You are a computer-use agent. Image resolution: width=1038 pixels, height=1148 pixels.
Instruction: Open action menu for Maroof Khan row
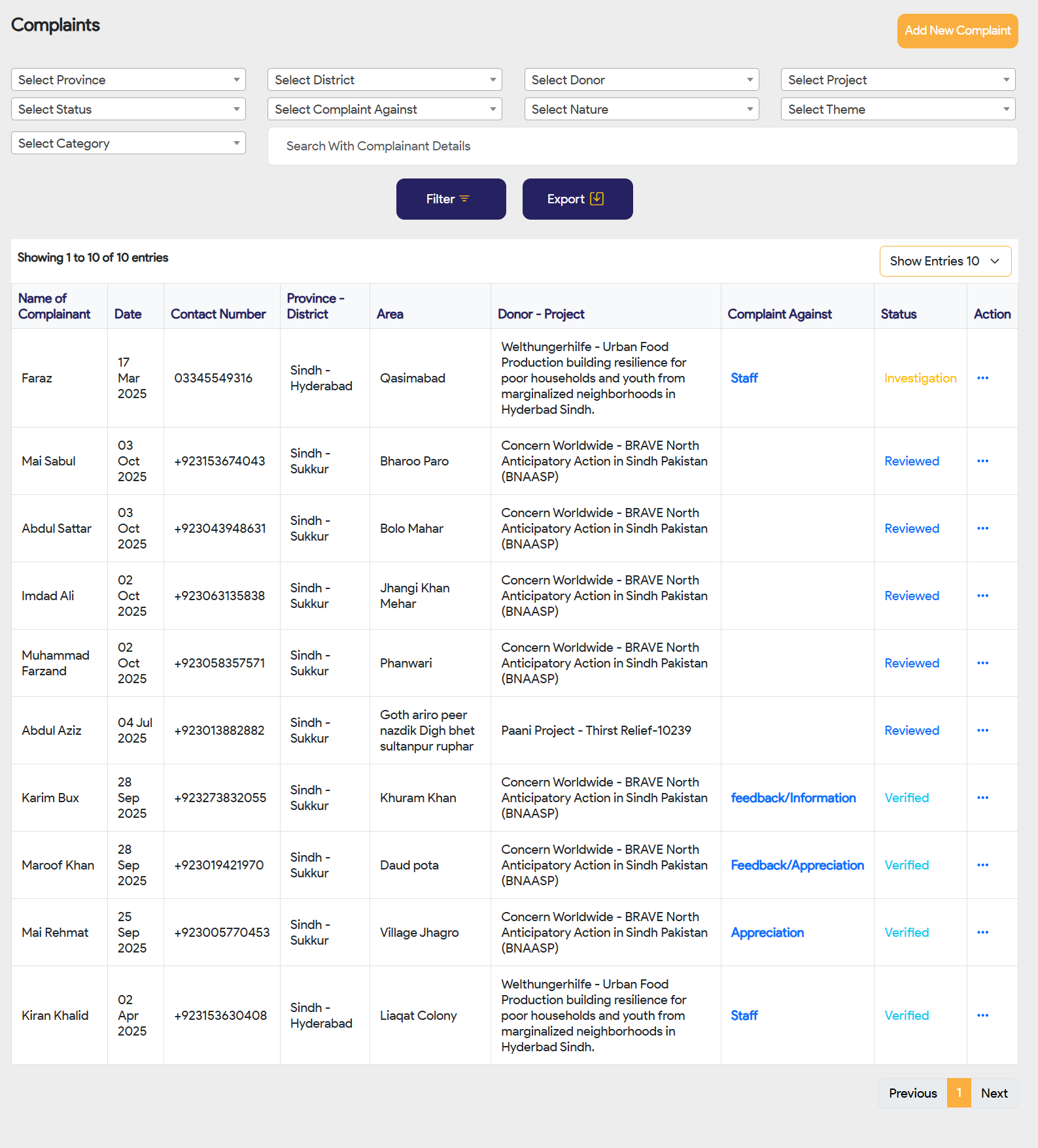(982, 865)
